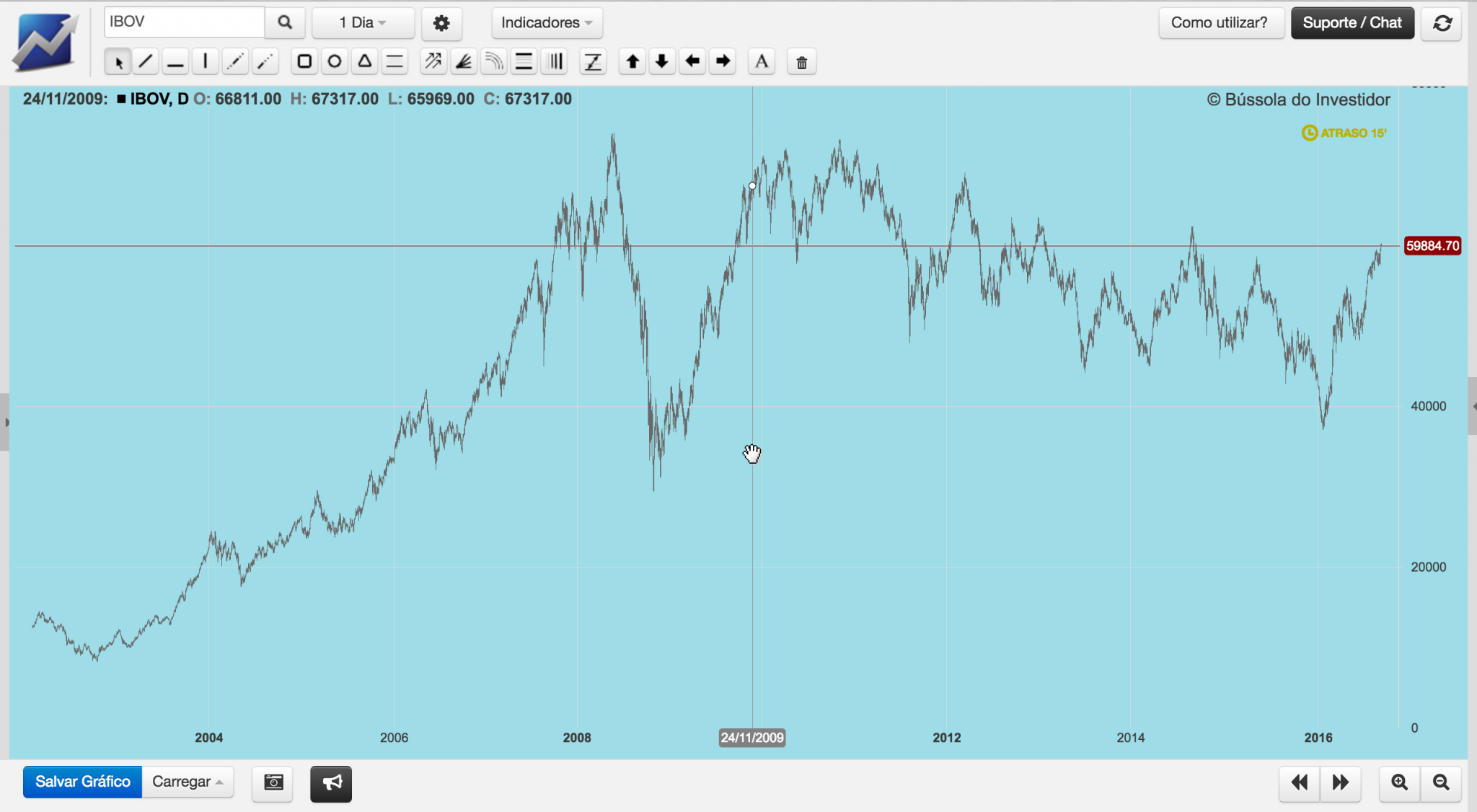This screenshot has width=1477, height=812.
Task: Click the search magnifier button
Action: click(285, 22)
